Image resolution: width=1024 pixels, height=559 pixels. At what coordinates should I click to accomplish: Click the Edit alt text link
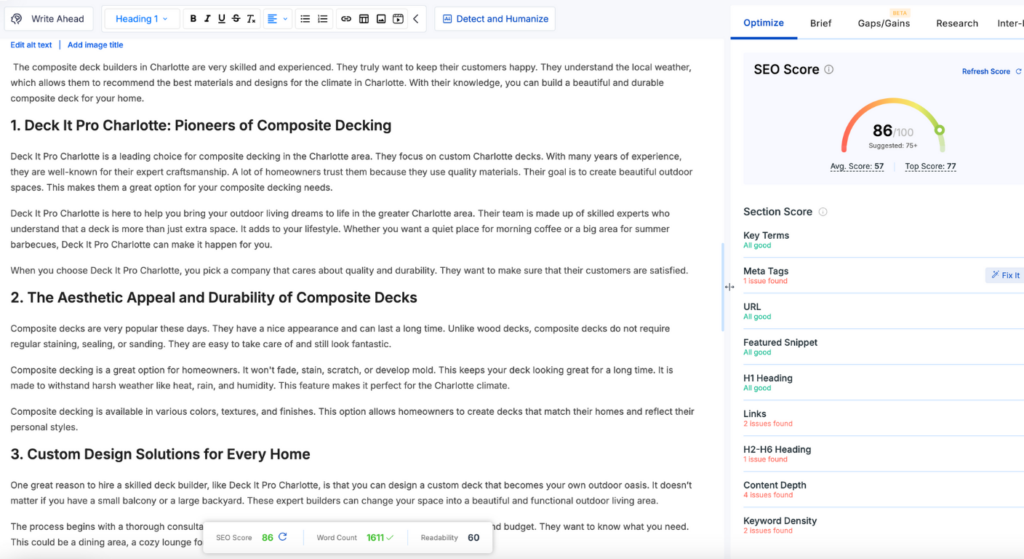(x=31, y=45)
